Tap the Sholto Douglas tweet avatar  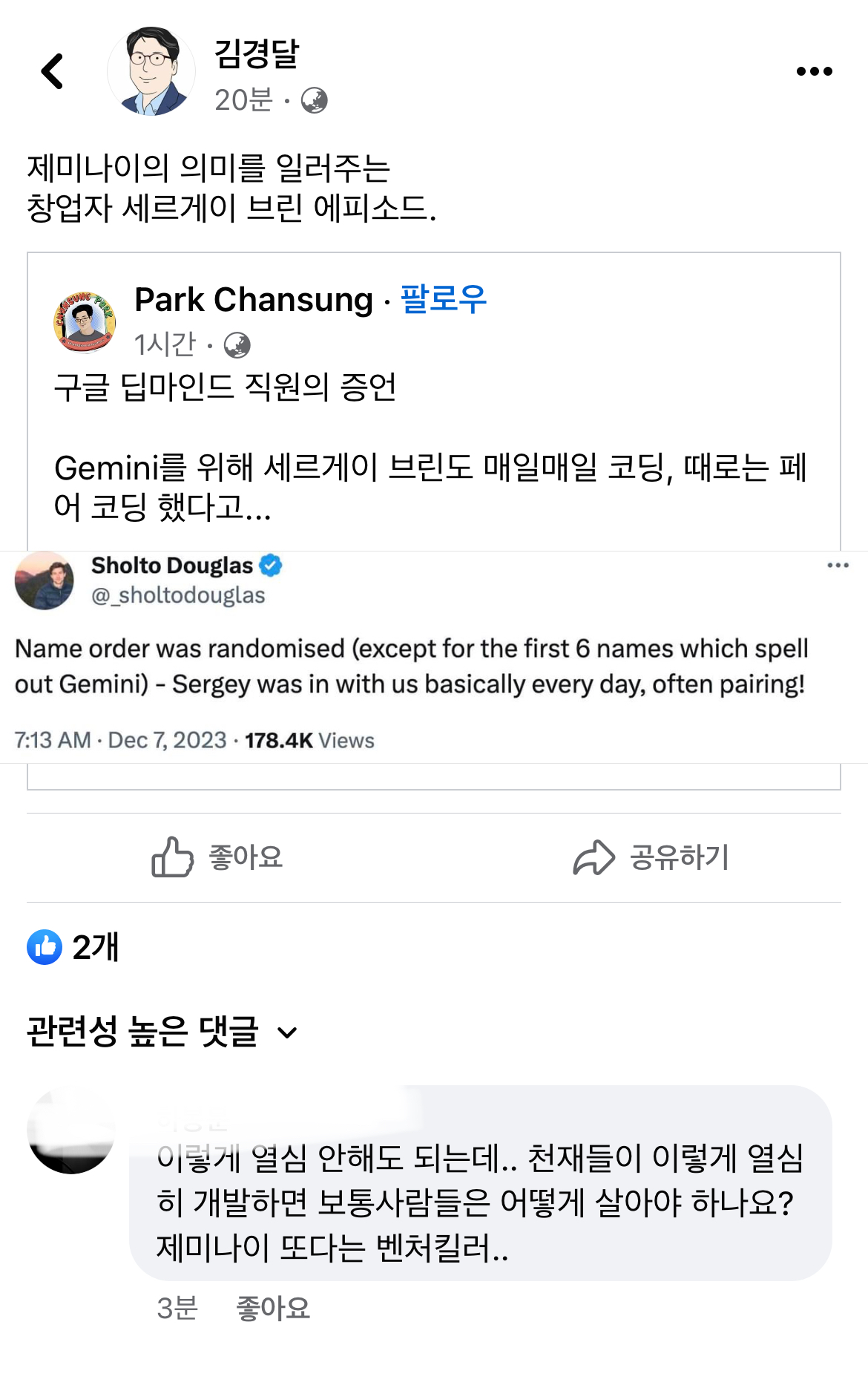pyautogui.click(x=45, y=580)
